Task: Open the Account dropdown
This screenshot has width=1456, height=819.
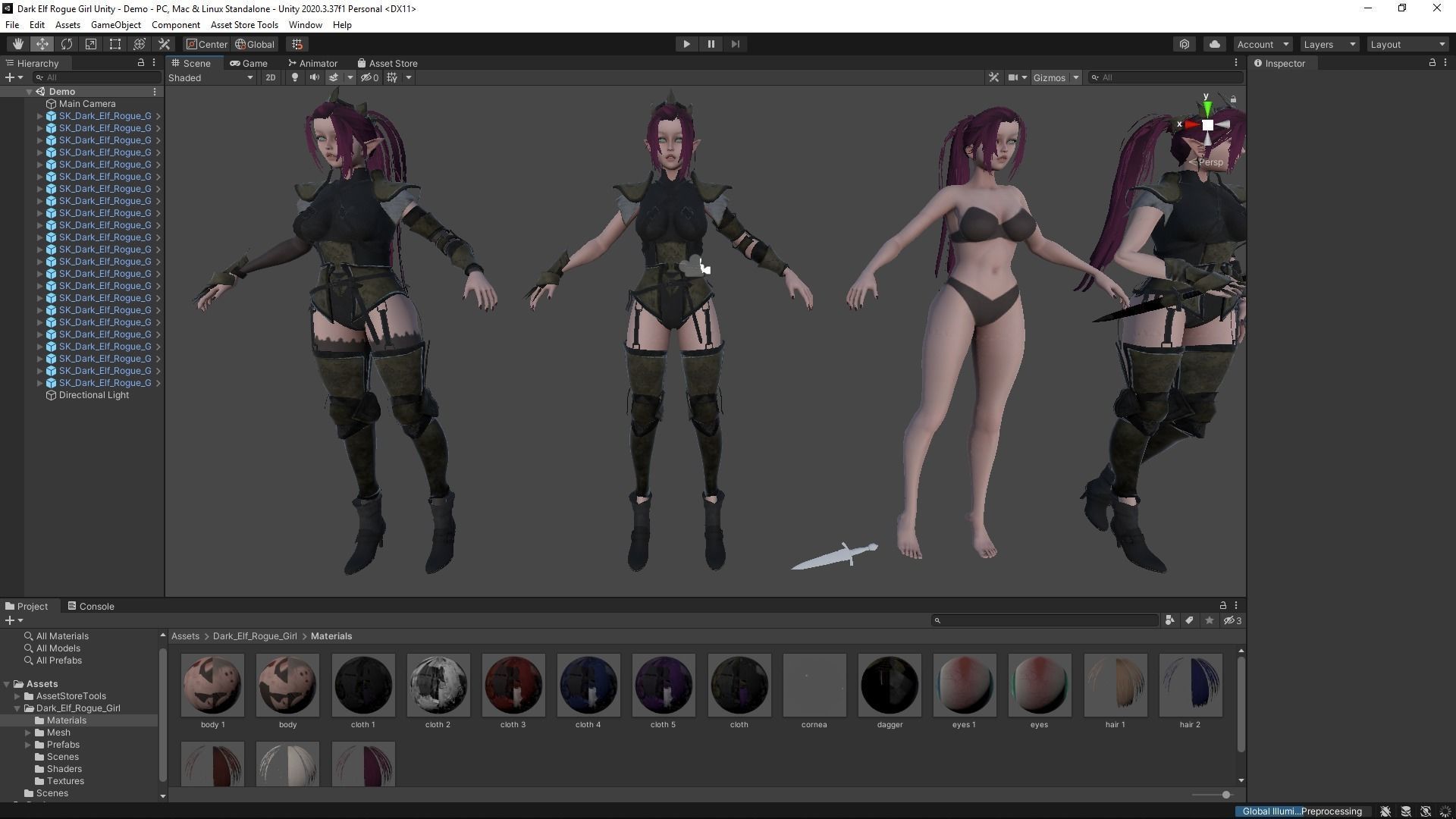Action: [x=1262, y=44]
